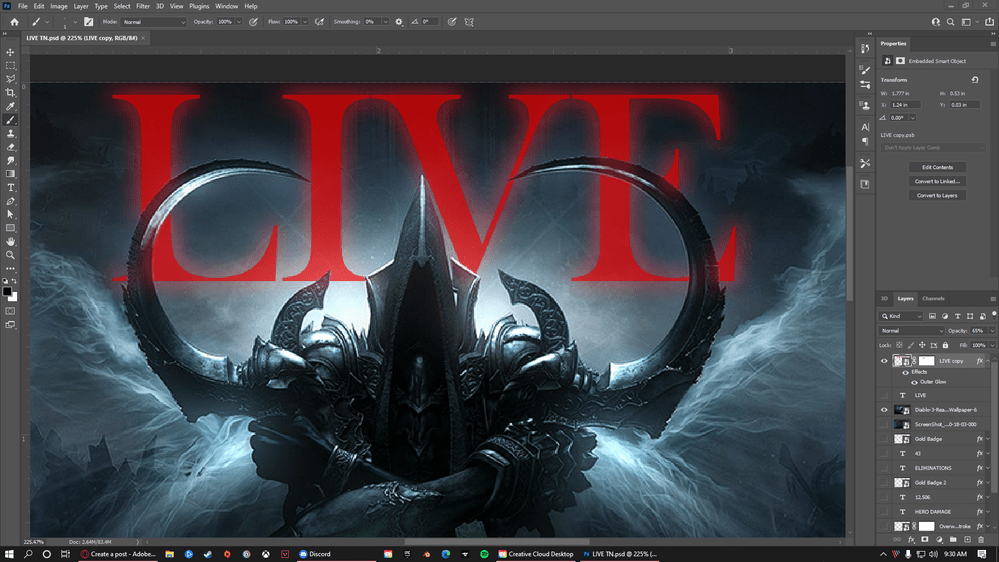This screenshot has width=999, height=562.
Task: Select the Crop tool
Action: [11, 93]
